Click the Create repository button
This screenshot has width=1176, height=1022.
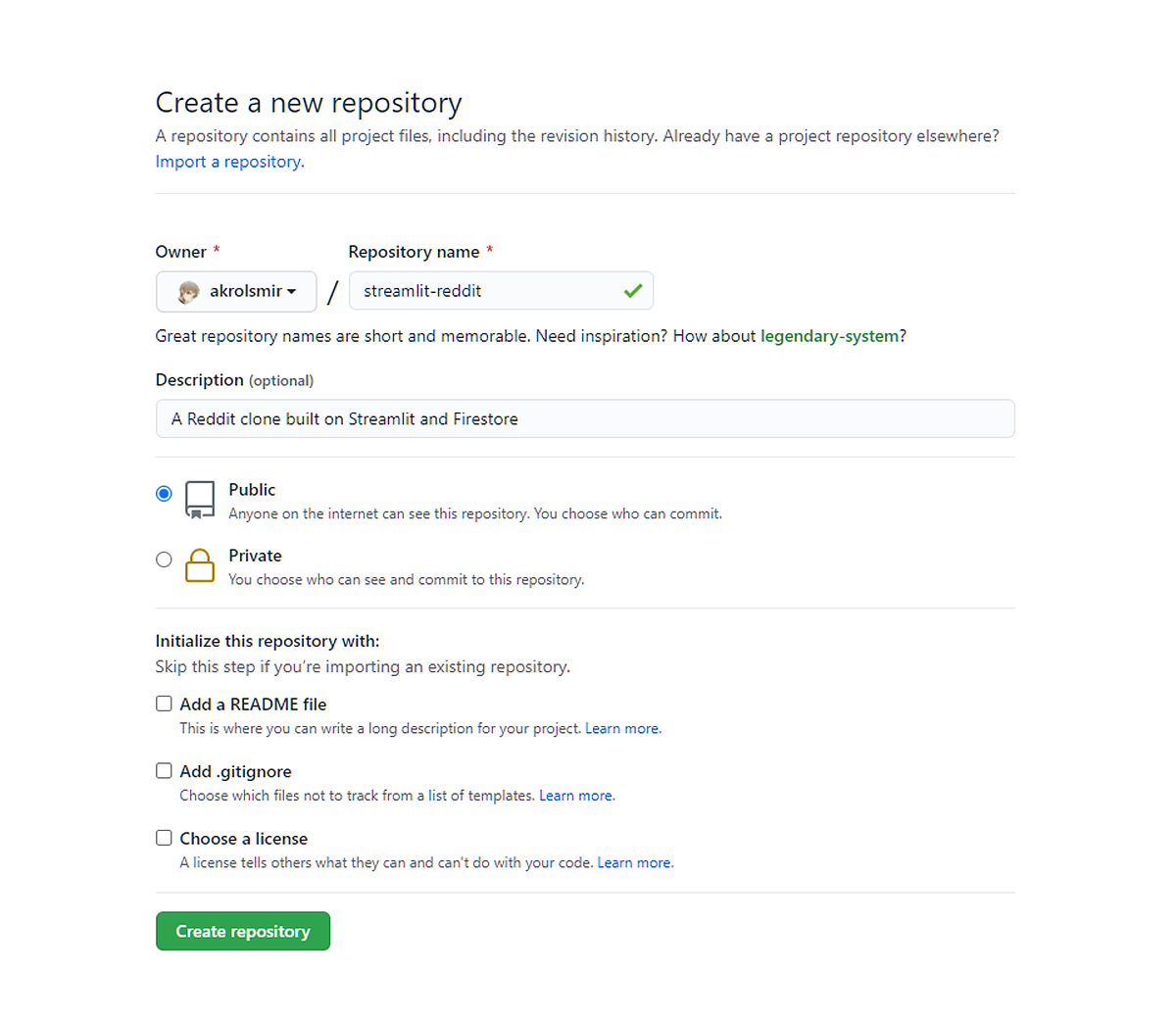pyautogui.click(x=243, y=931)
